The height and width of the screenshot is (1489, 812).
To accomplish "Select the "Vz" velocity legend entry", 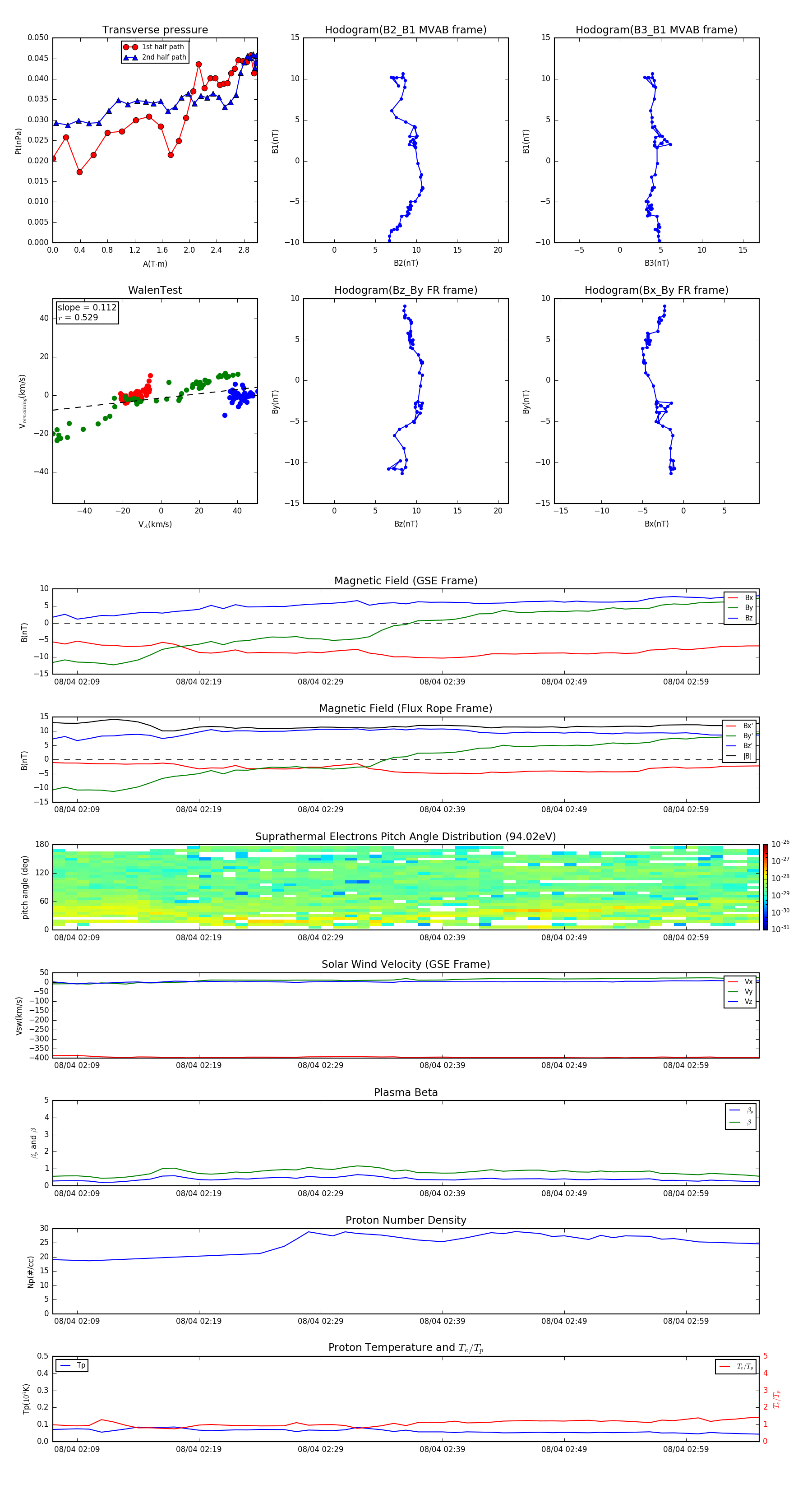I will (x=741, y=1002).
